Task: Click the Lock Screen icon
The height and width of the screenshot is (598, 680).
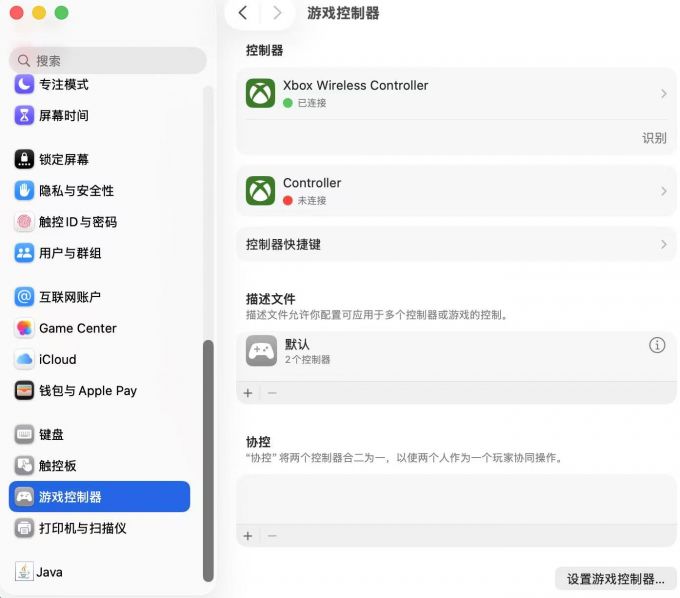Action: coord(24,159)
